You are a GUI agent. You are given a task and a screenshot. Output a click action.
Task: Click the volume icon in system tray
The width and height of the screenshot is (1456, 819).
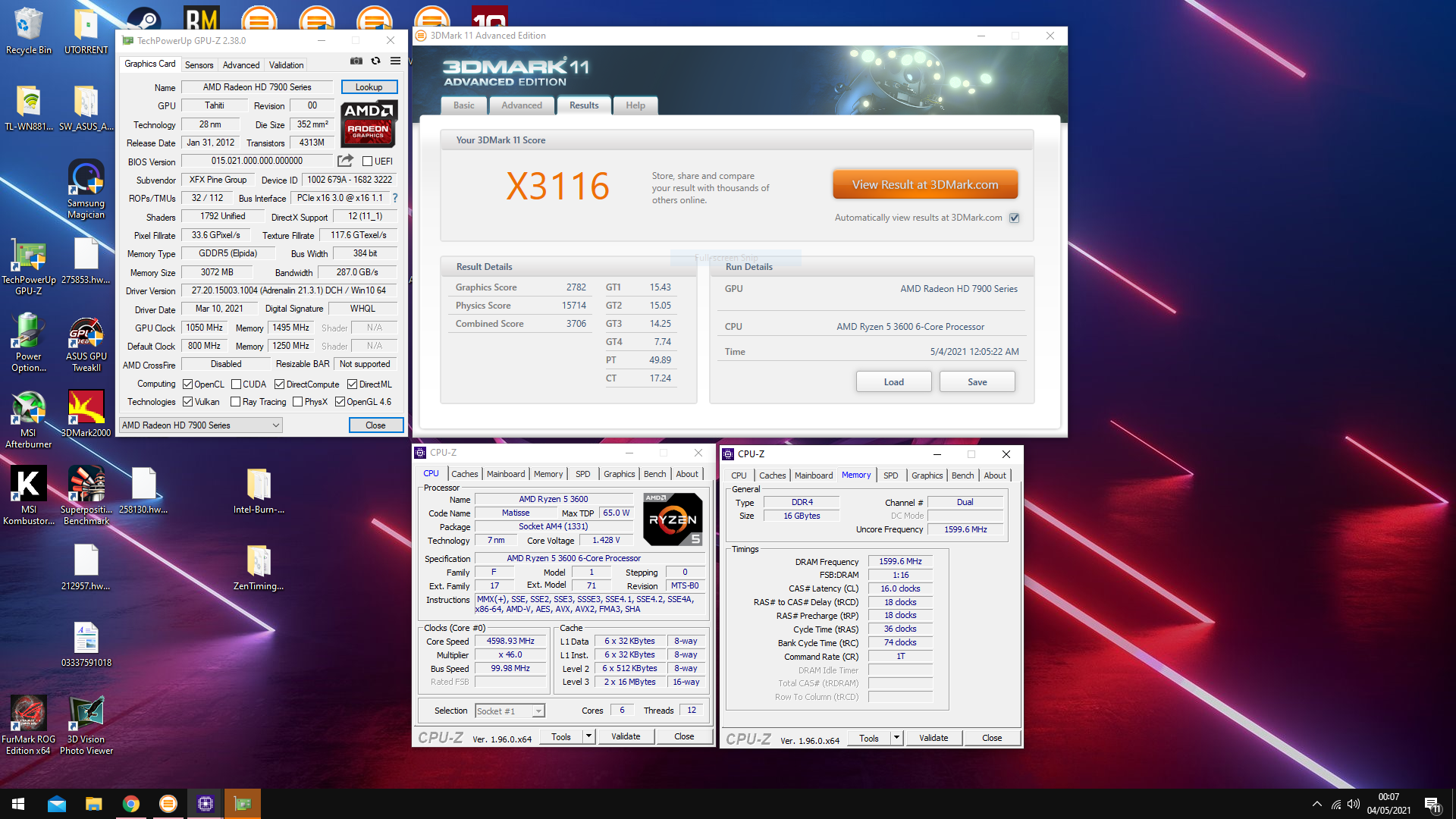pos(1354,804)
